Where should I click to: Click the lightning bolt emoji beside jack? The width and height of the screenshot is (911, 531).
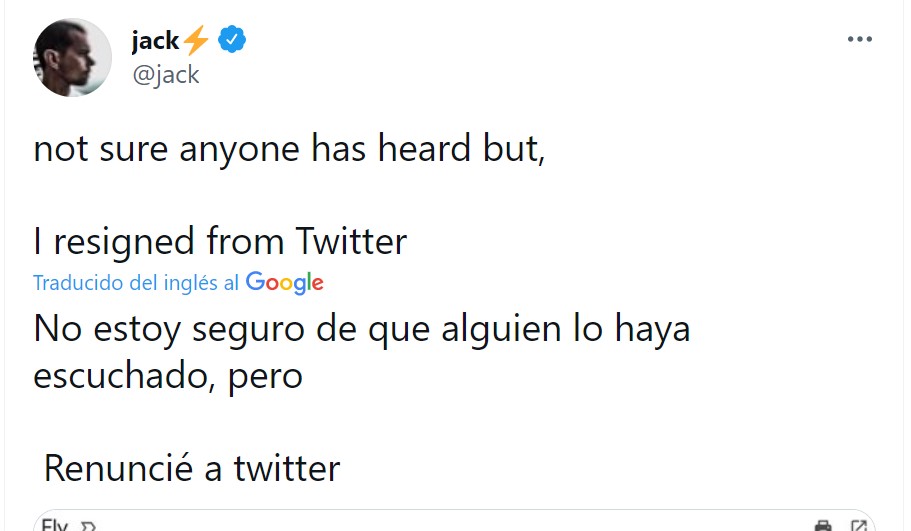click(197, 41)
